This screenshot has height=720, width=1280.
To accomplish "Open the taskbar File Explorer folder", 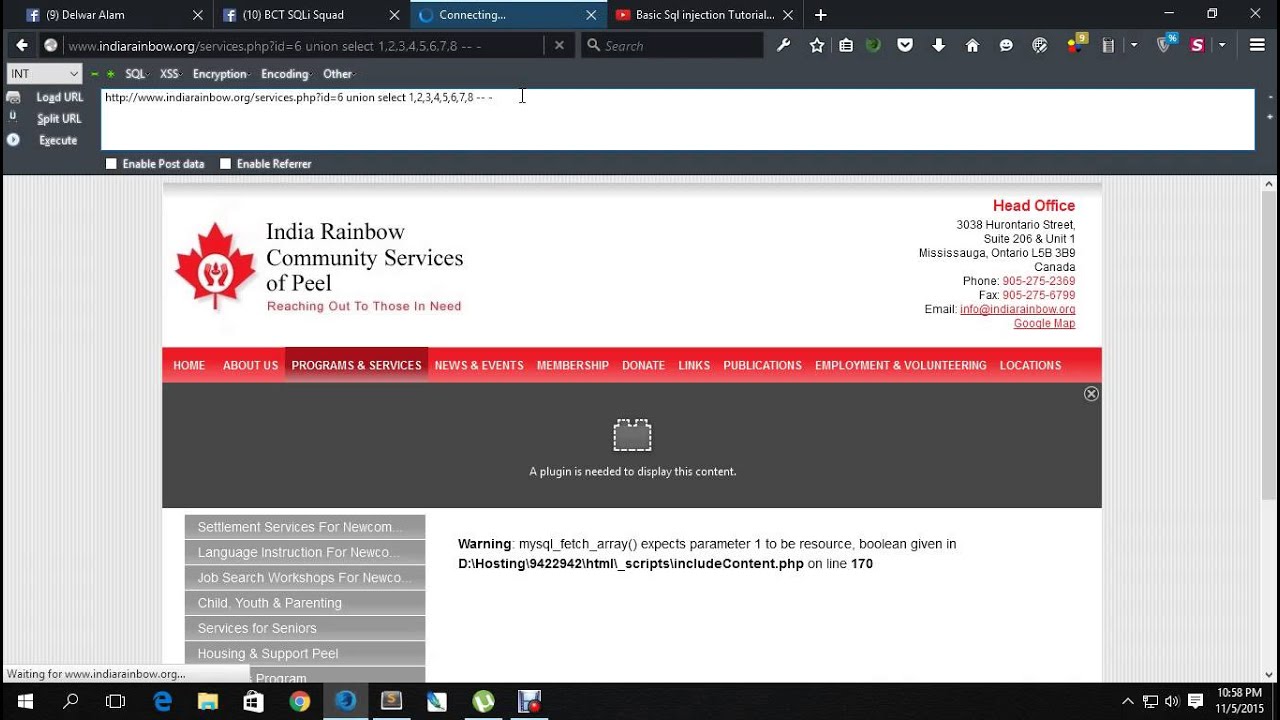I will click(208, 701).
